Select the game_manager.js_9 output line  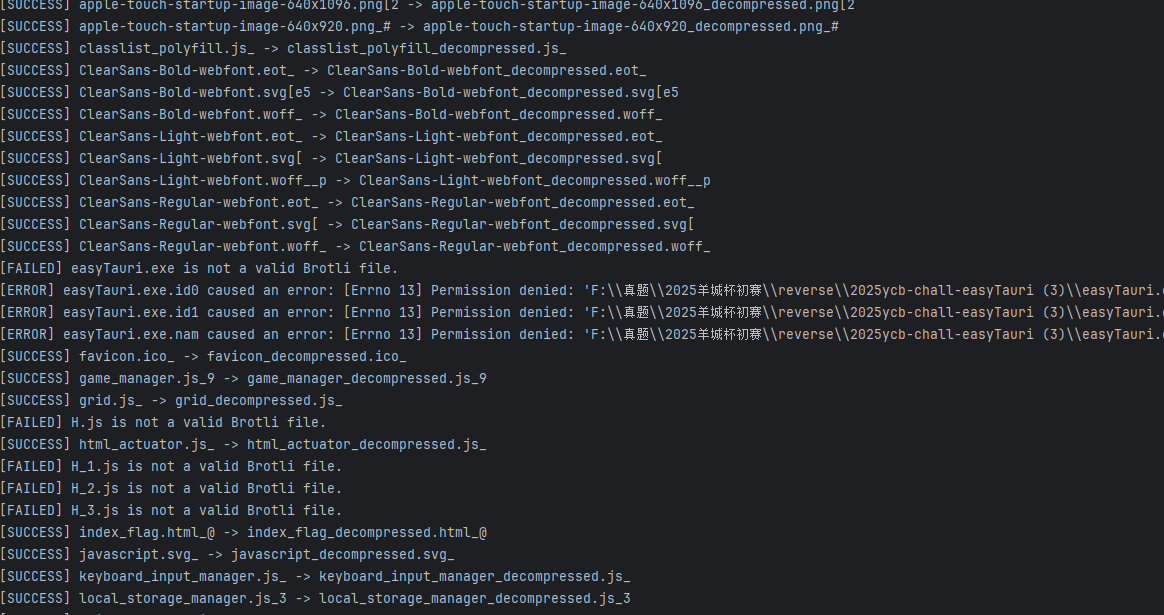pos(243,378)
